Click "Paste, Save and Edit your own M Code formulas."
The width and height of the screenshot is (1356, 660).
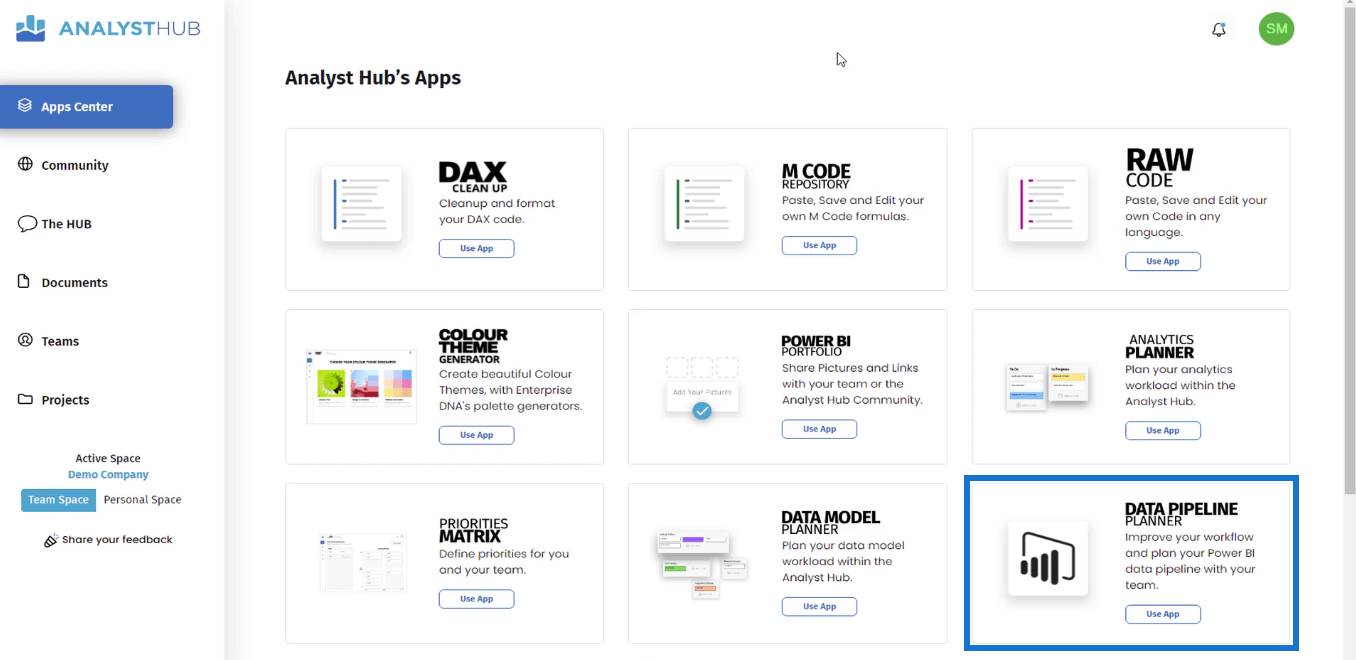(853, 208)
